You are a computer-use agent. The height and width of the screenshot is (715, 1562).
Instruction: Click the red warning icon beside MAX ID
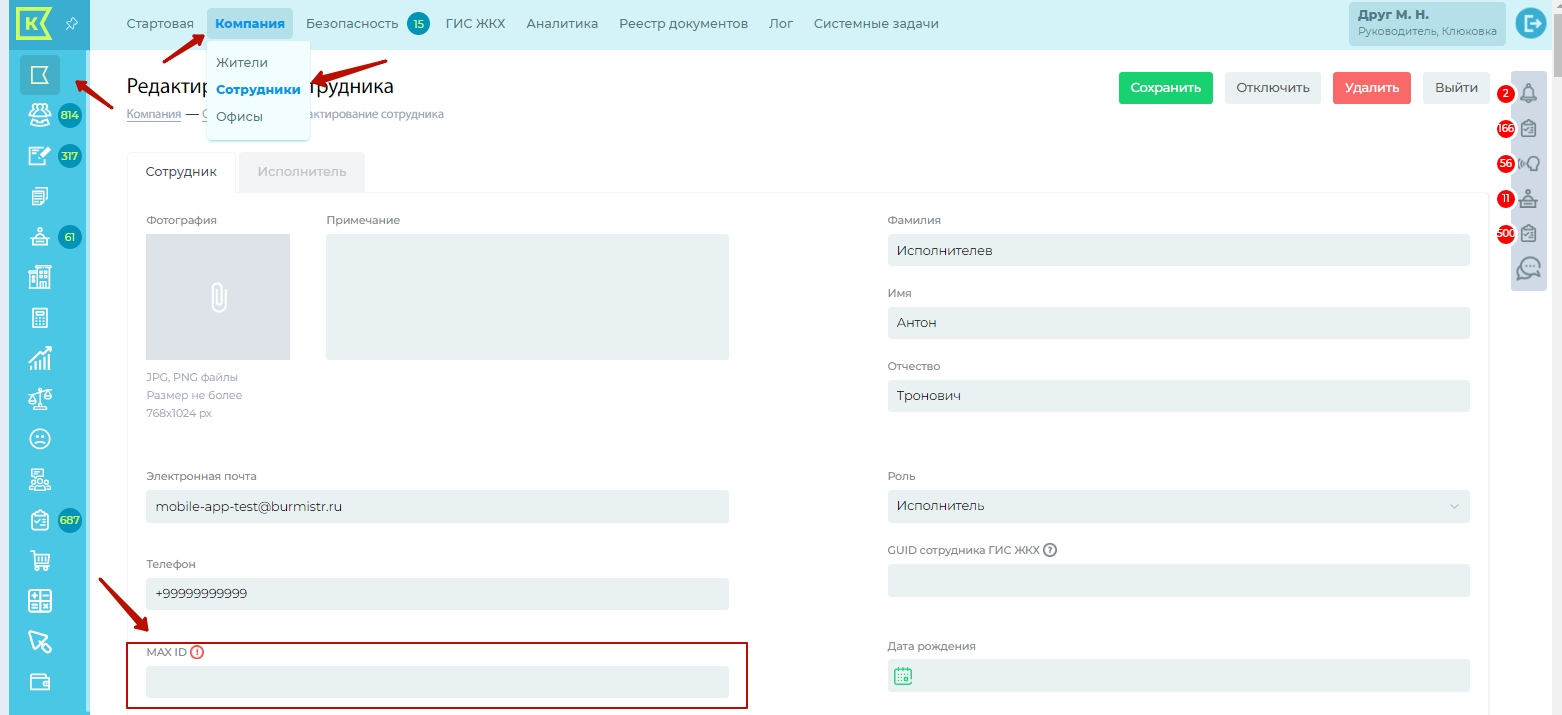coord(197,652)
